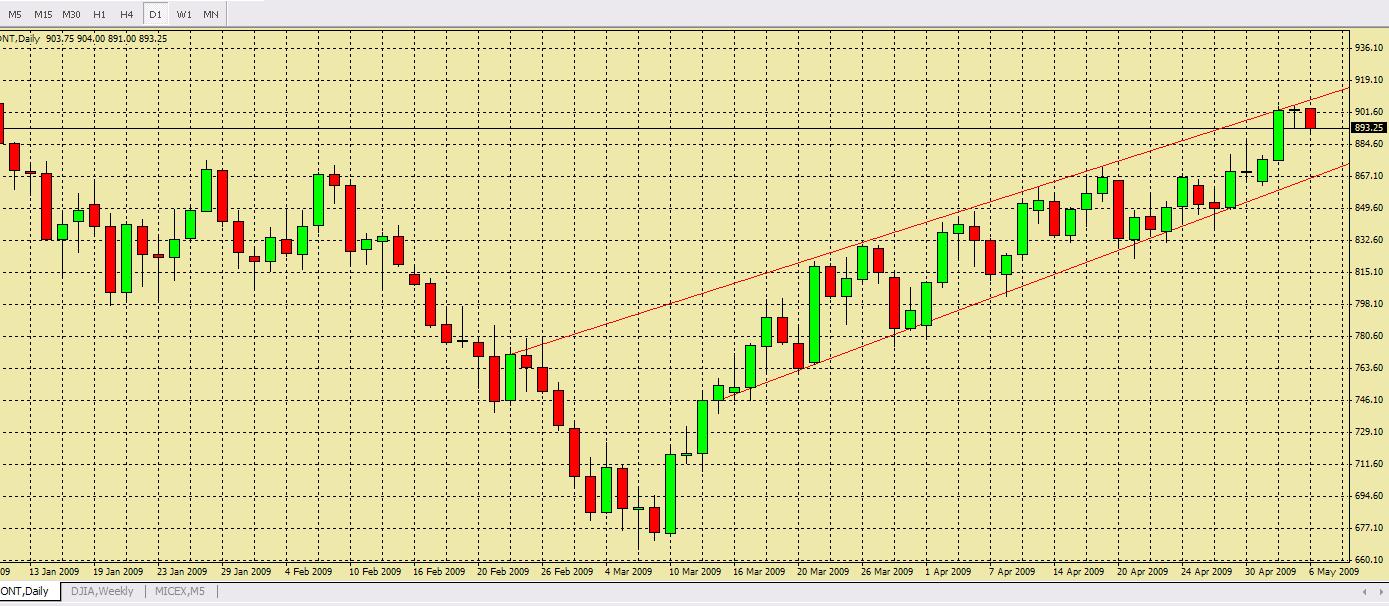Click the 10 Mar 2009 date label

click(694, 572)
